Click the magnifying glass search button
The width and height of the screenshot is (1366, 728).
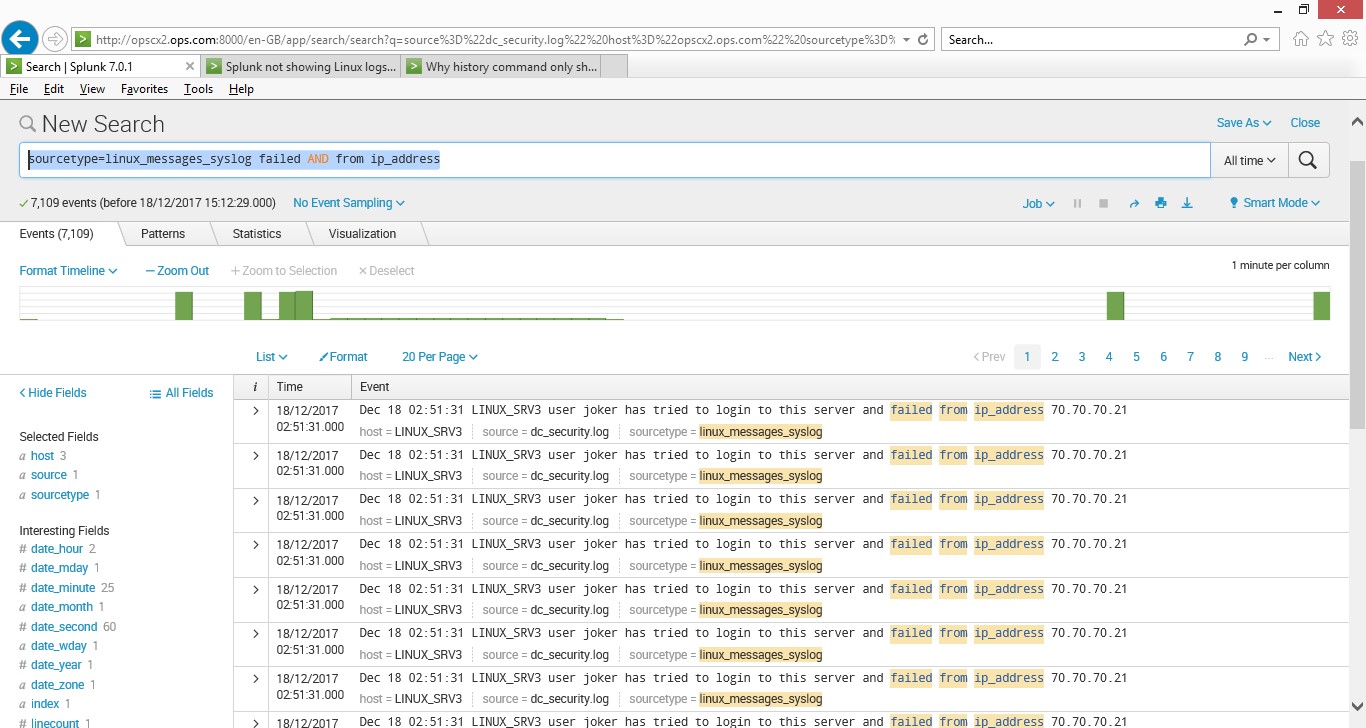[1308, 160]
